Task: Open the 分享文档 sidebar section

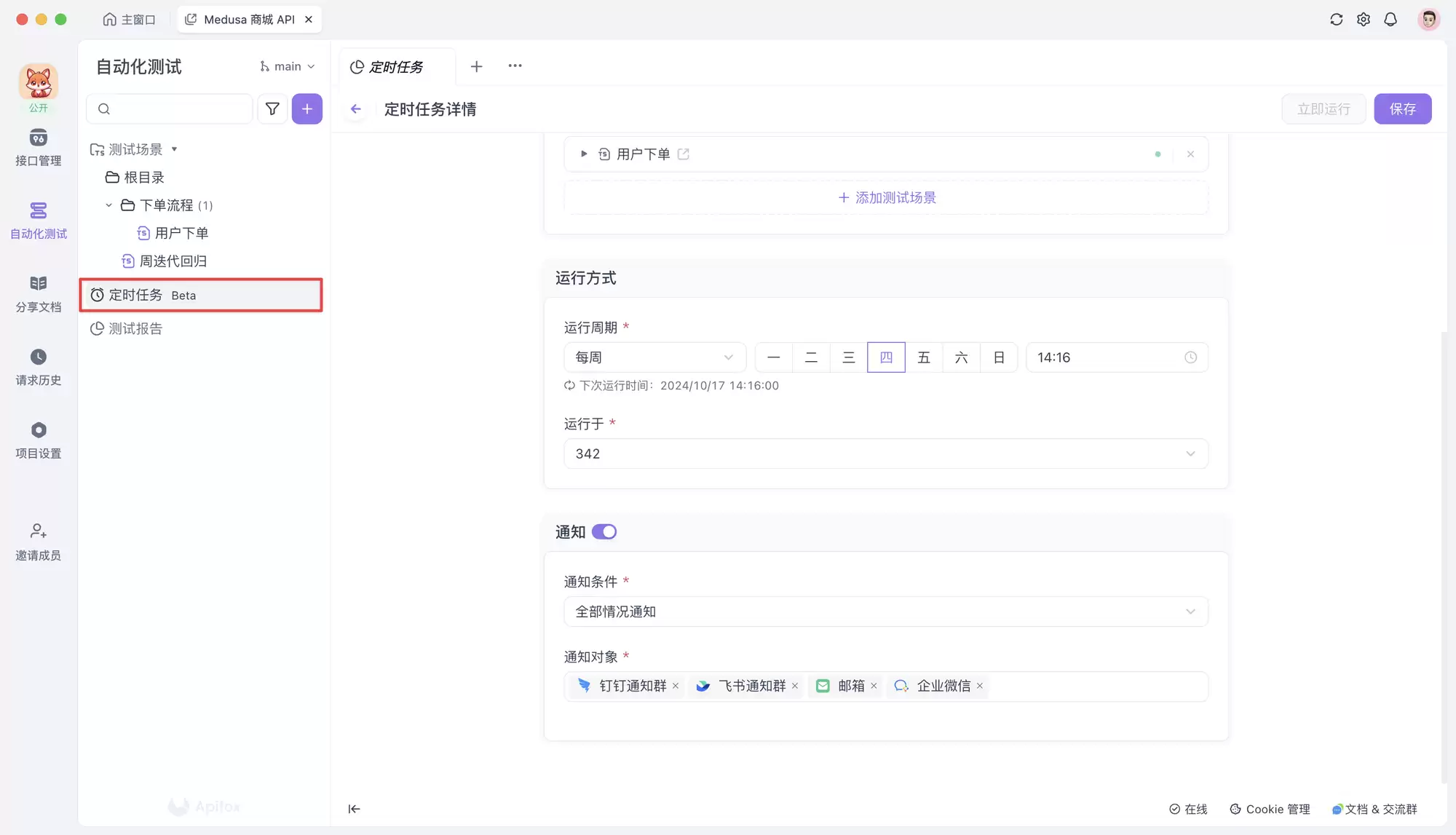Action: [x=38, y=294]
